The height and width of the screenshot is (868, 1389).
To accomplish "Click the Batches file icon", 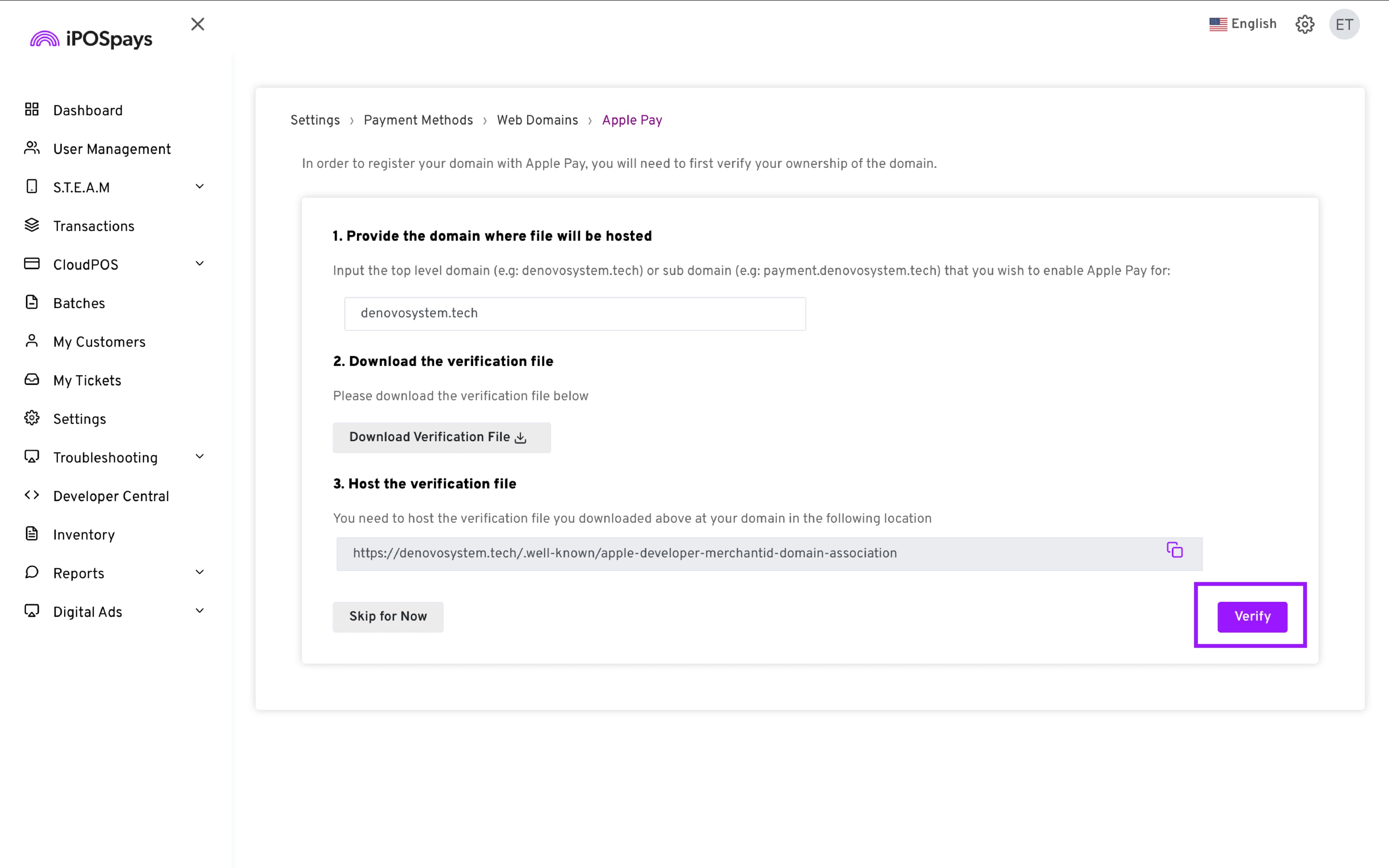I will (32, 303).
